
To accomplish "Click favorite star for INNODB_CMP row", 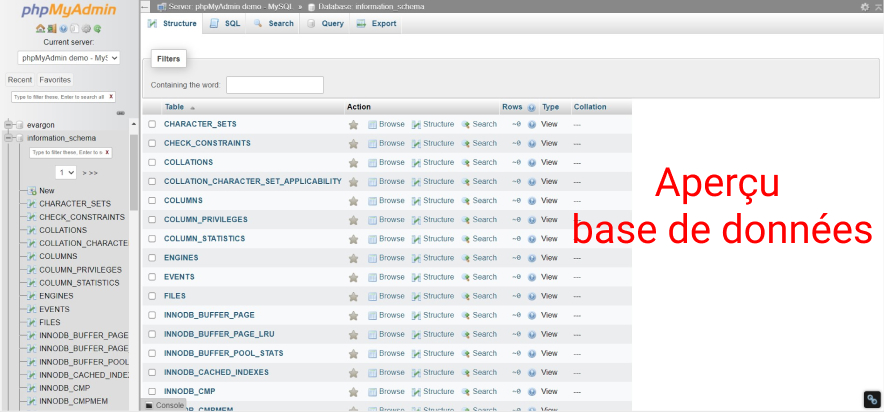I will tap(353, 392).
